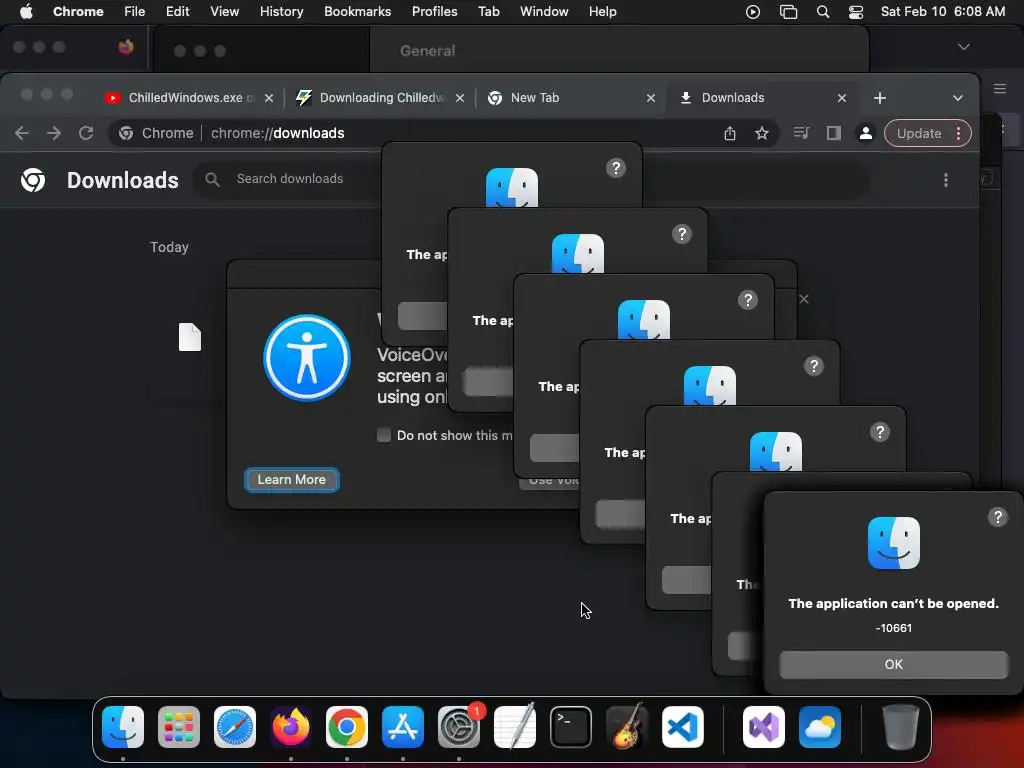Open Chrome profile avatar
The image size is (1024, 768).
click(865, 133)
